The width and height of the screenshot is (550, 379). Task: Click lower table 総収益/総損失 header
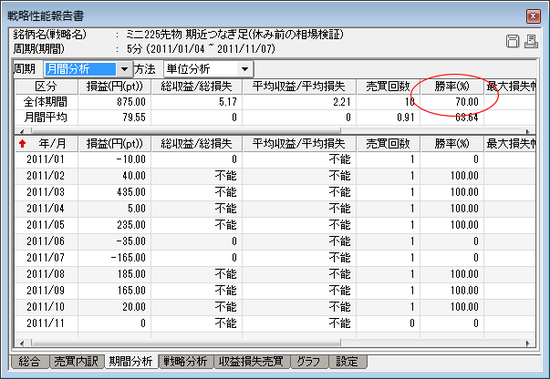point(196,144)
